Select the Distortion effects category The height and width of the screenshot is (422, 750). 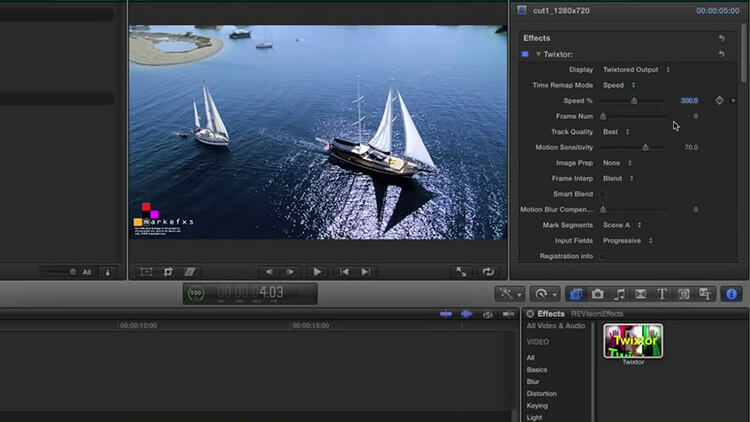coord(541,393)
